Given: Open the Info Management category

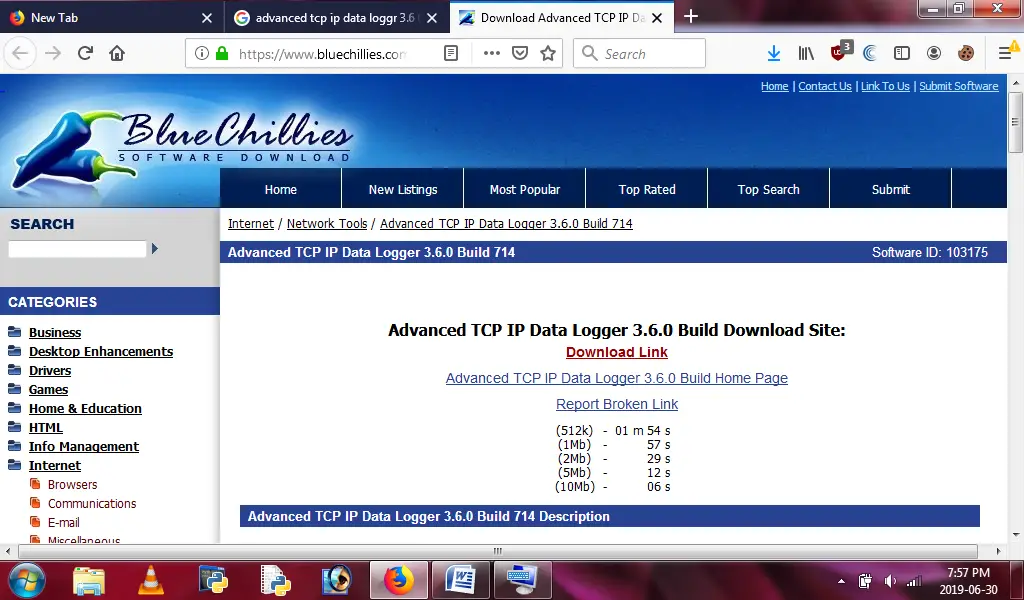Looking at the screenshot, I should [84, 446].
